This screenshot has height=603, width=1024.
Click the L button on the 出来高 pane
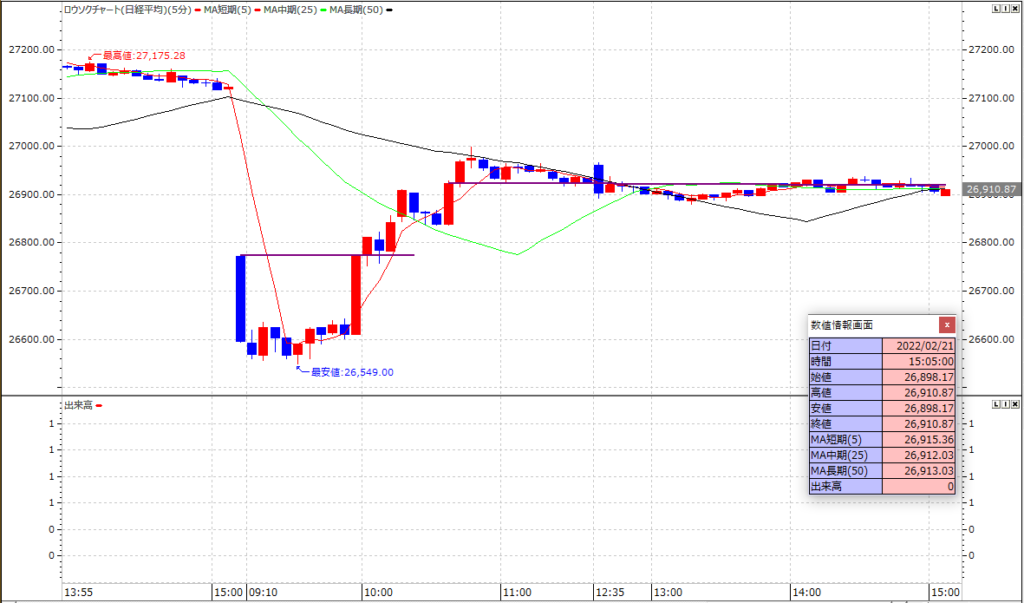[x=995, y=405]
